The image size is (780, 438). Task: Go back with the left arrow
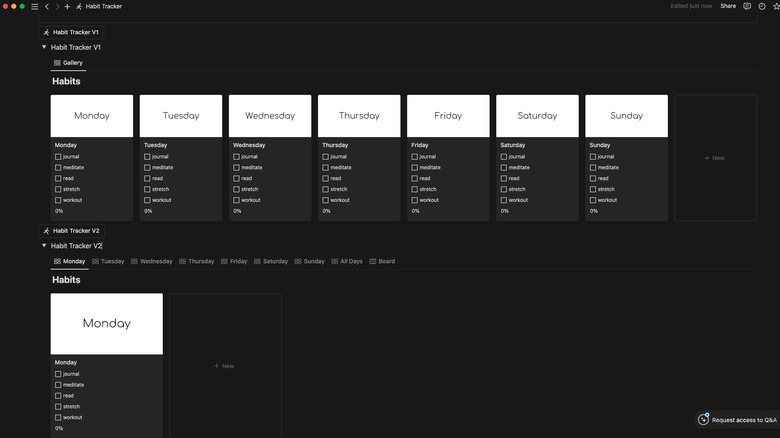(x=47, y=6)
